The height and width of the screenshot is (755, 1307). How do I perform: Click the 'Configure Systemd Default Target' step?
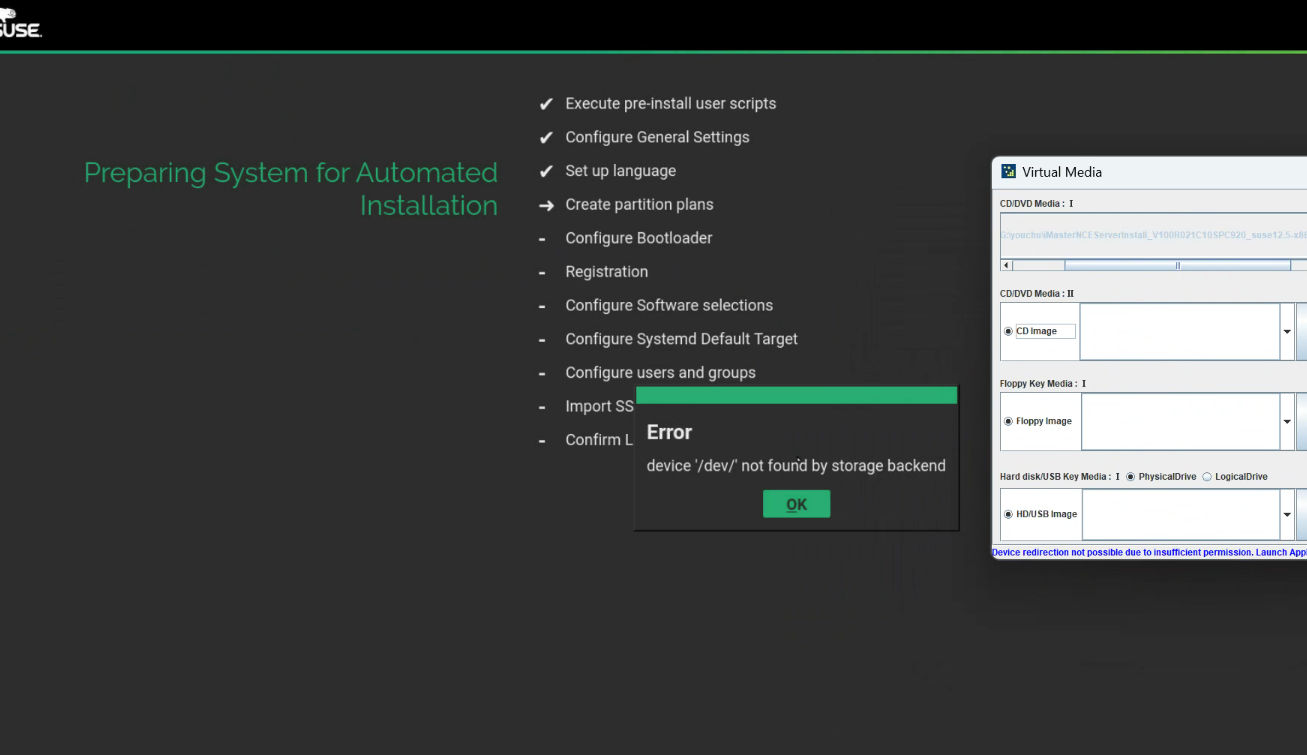tap(682, 339)
